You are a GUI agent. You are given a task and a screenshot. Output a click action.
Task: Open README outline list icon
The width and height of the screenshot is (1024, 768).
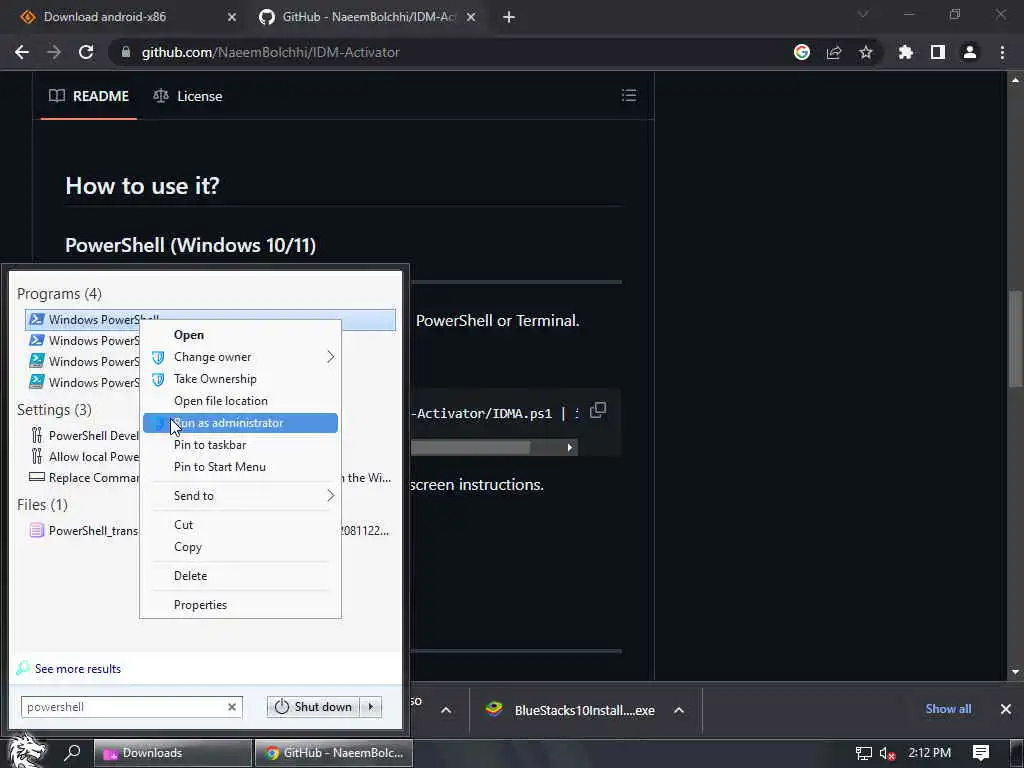[x=629, y=96]
